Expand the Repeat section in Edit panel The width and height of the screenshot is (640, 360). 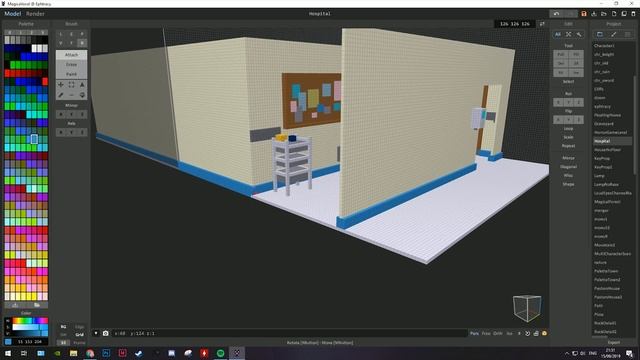point(568,146)
